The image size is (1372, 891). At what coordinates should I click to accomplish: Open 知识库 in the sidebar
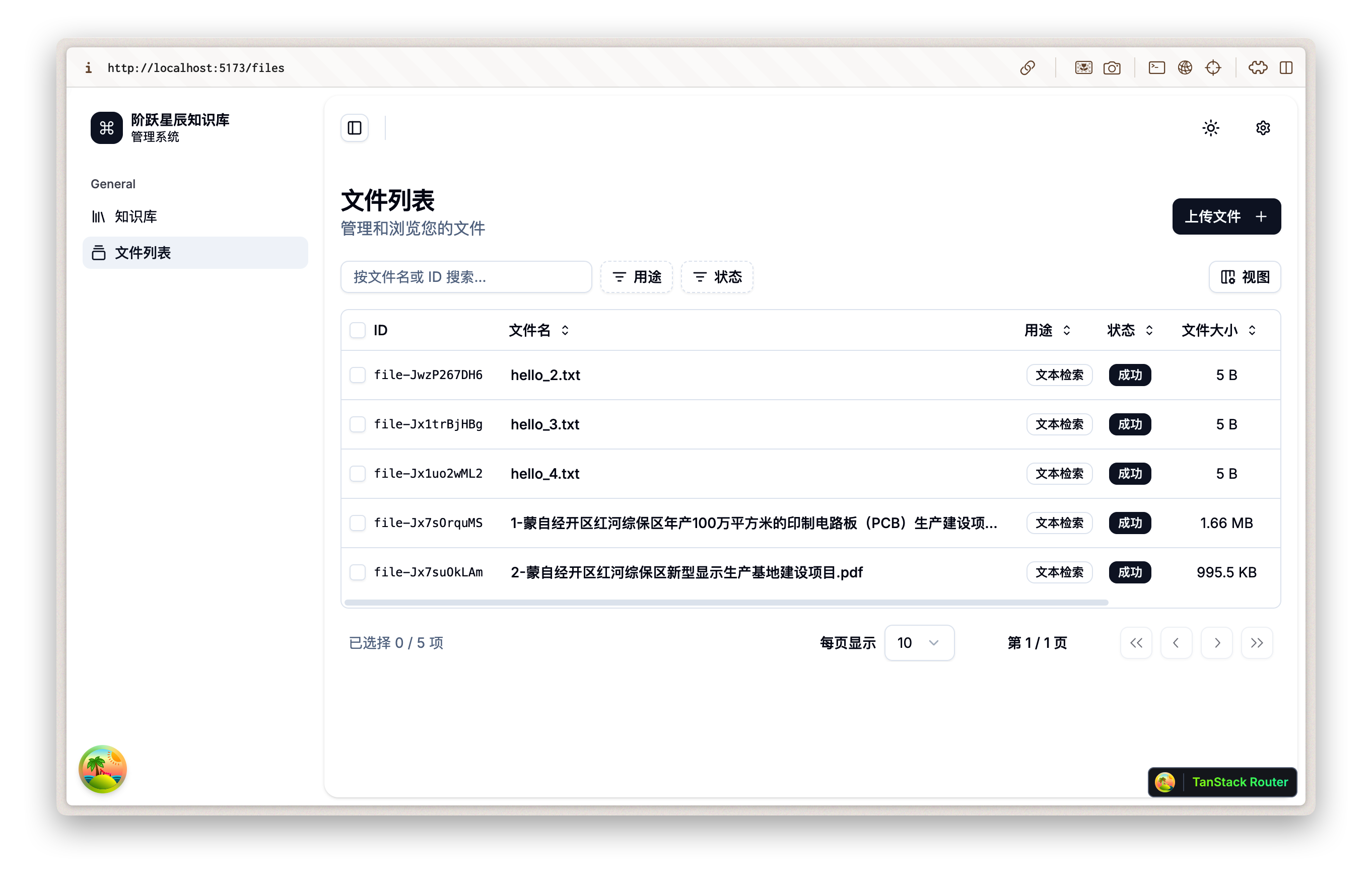(136, 216)
